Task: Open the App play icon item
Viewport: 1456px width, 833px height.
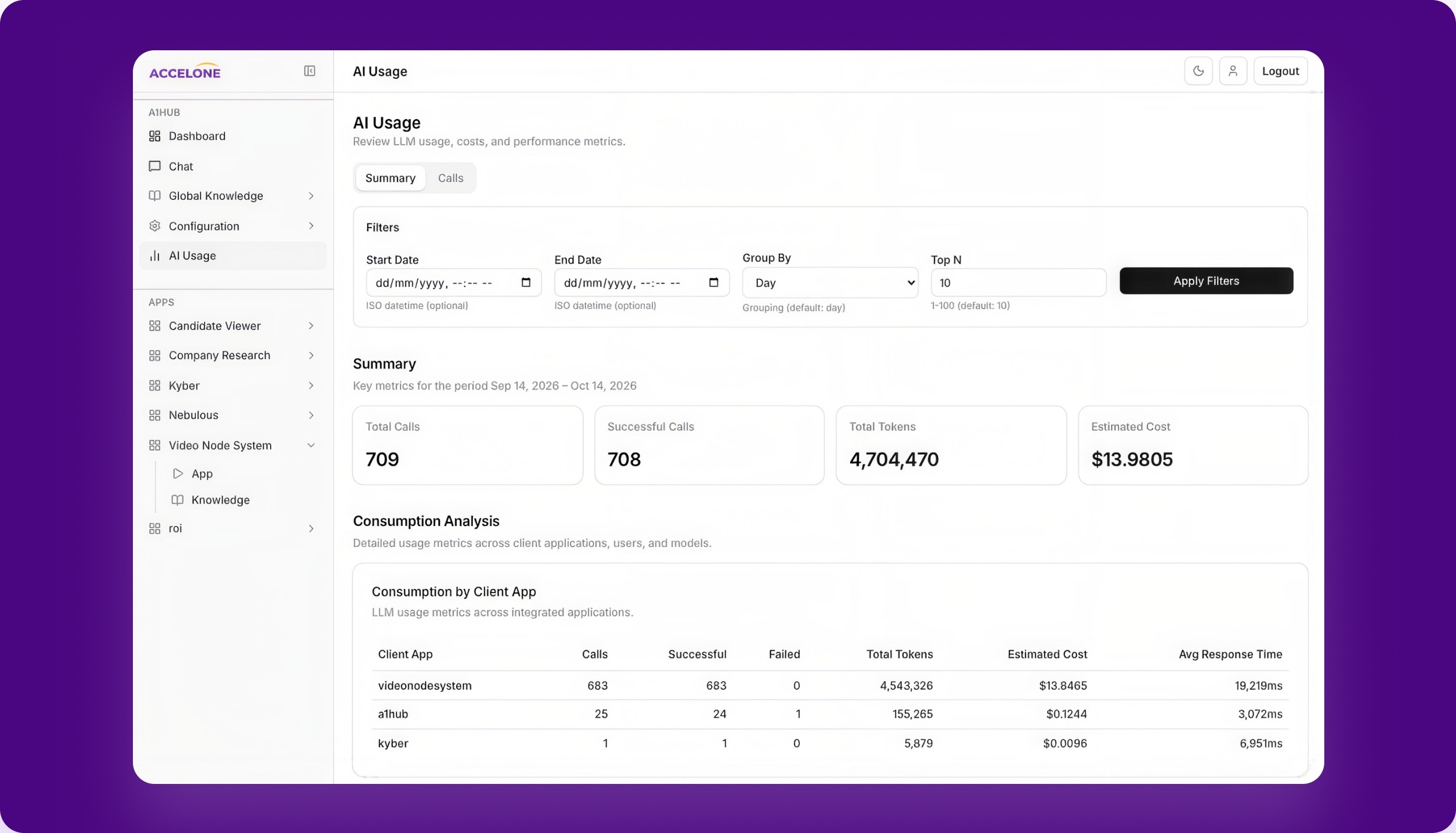Action: pyautogui.click(x=178, y=473)
